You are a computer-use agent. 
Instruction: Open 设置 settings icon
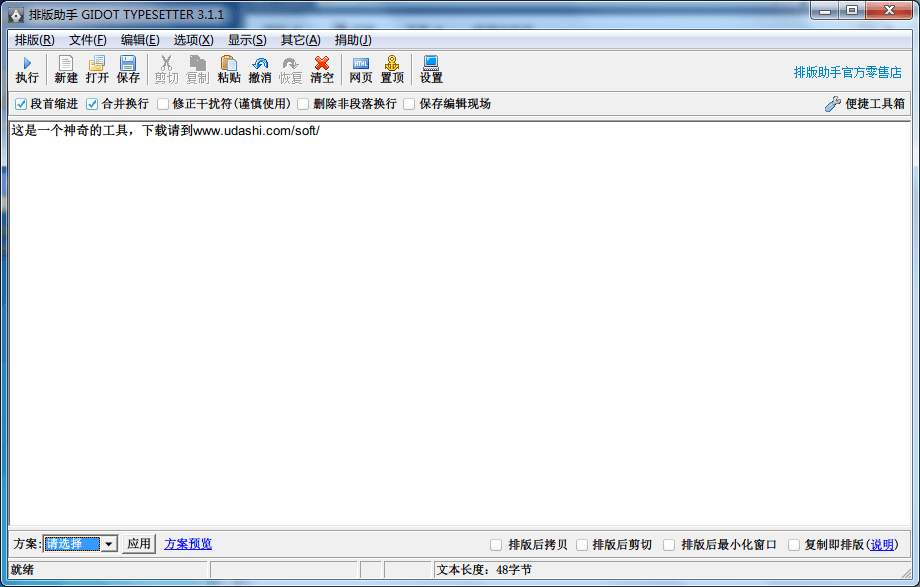[x=431, y=70]
